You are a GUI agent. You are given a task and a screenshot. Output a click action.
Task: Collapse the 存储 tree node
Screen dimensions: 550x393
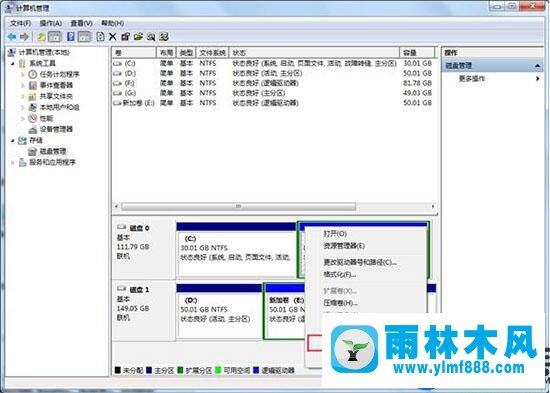pyautogui.click(x=13, y=141)
